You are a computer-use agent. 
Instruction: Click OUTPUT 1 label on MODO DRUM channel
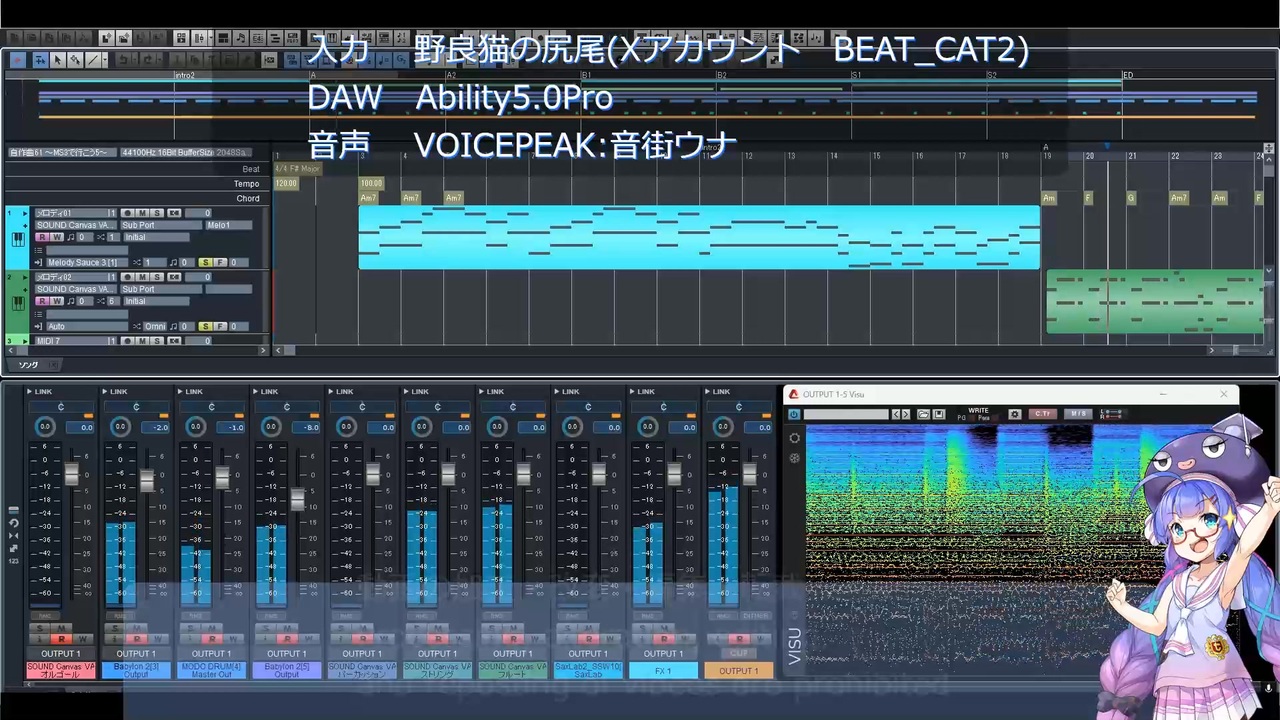pos(212,654)
